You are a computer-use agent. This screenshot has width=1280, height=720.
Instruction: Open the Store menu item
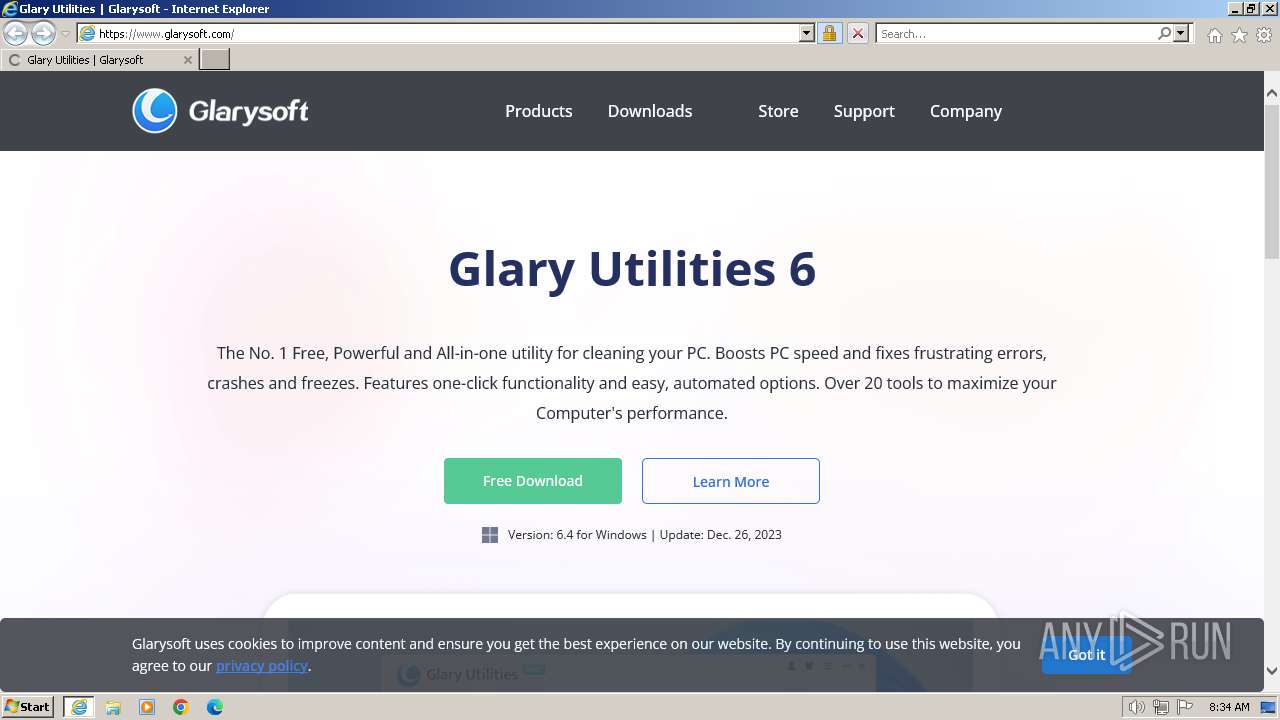tap(778, 111)
